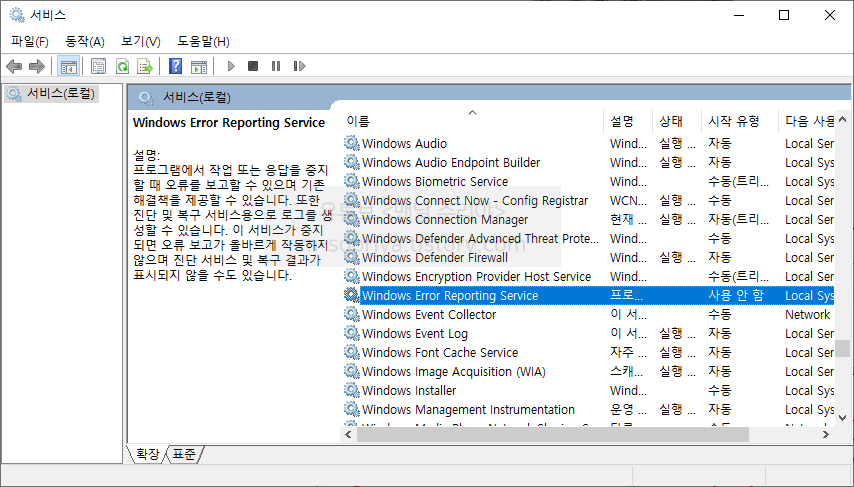Click the Windows Installer gear icon
This screenshot has height=487, width=854.
pyautogui.click(x=352, y=391)
